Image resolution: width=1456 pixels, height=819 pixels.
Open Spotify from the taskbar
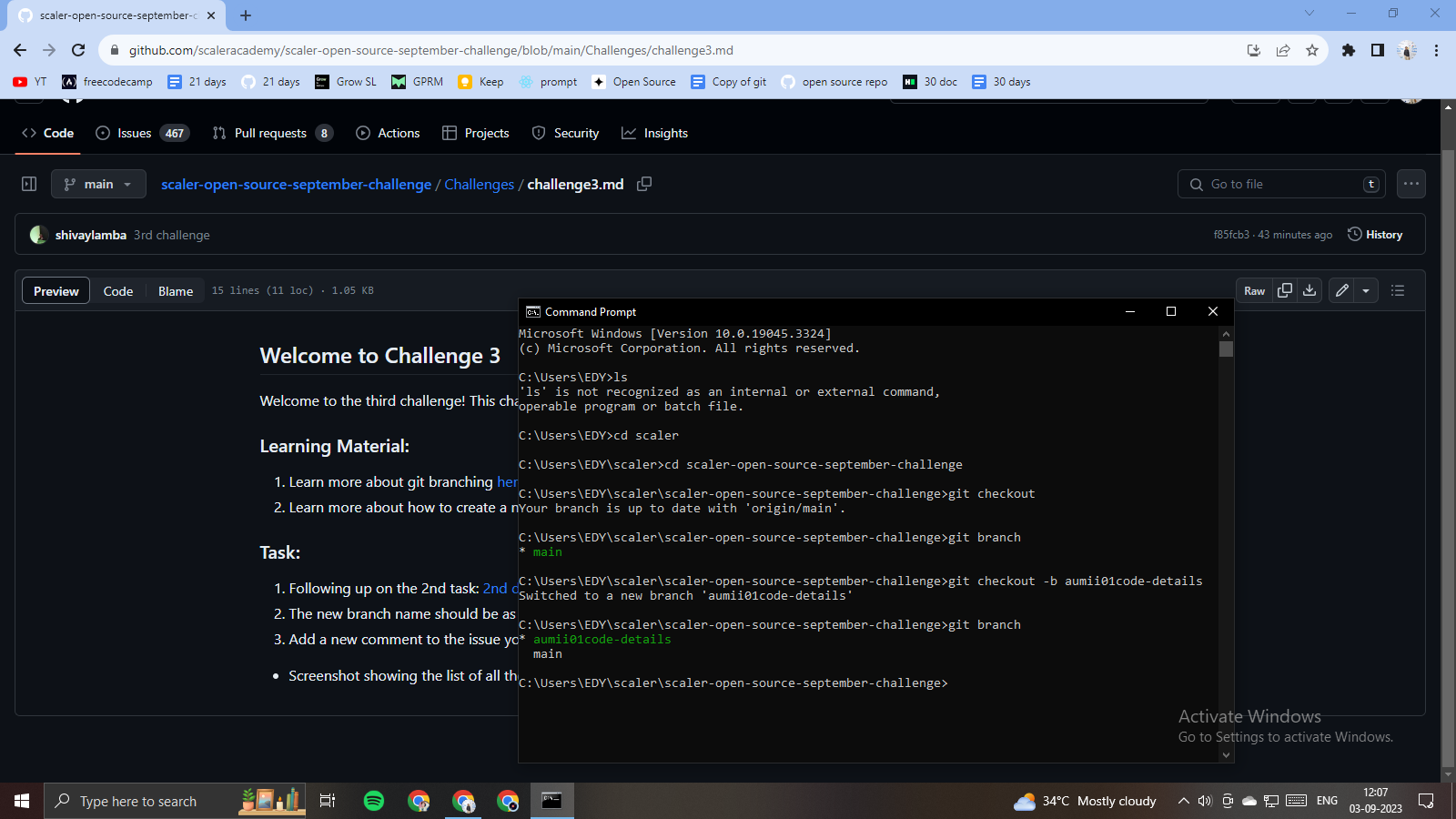pos(373,801)
